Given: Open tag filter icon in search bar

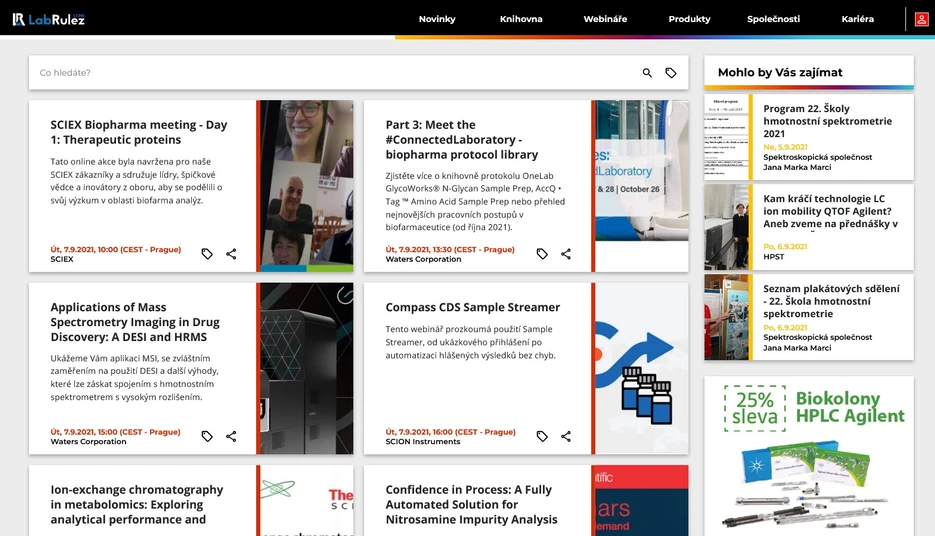Looking at the screenshot, I should [x=671, y=73].
